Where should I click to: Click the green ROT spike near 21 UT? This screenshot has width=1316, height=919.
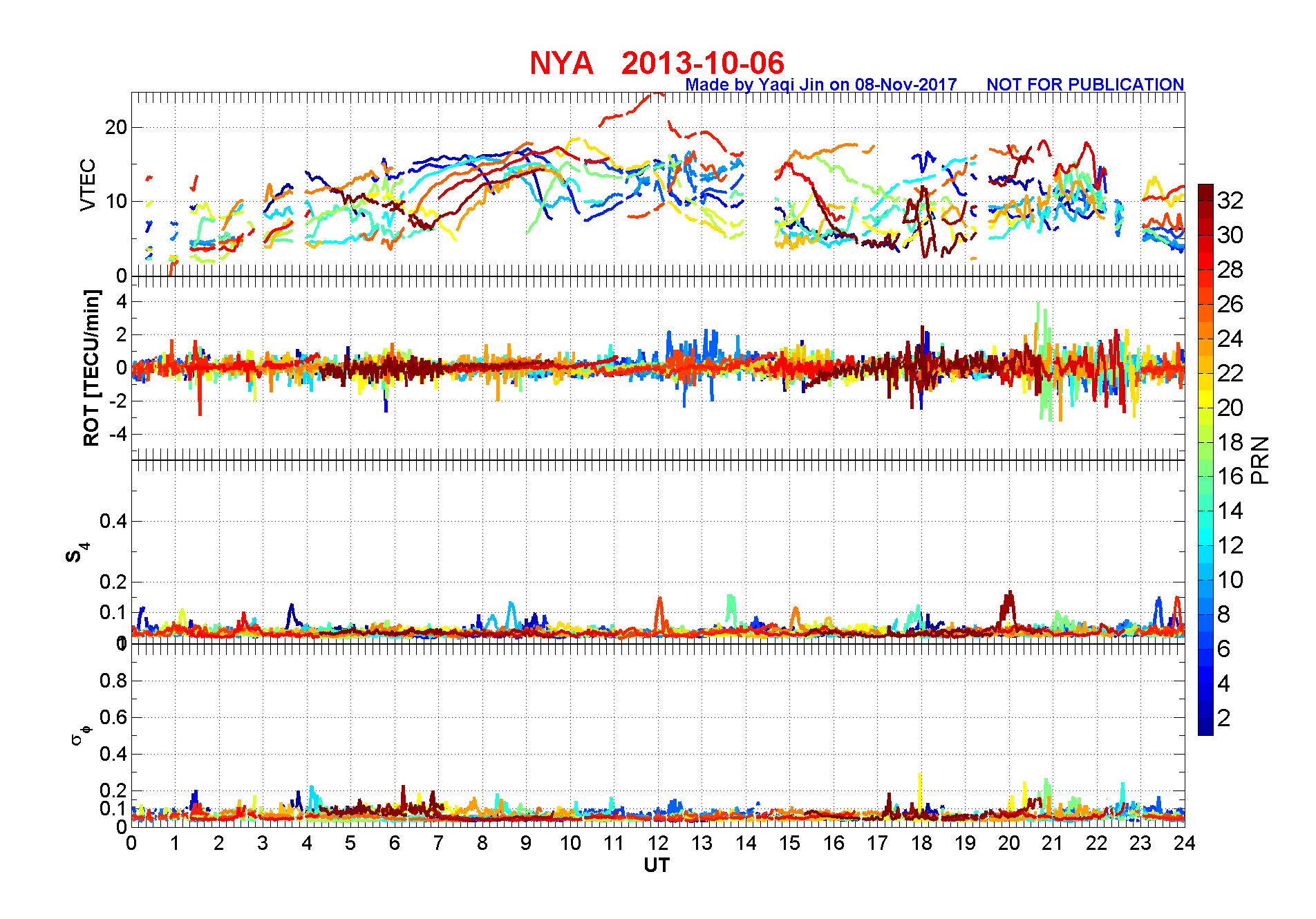[x=1044, y=363]
